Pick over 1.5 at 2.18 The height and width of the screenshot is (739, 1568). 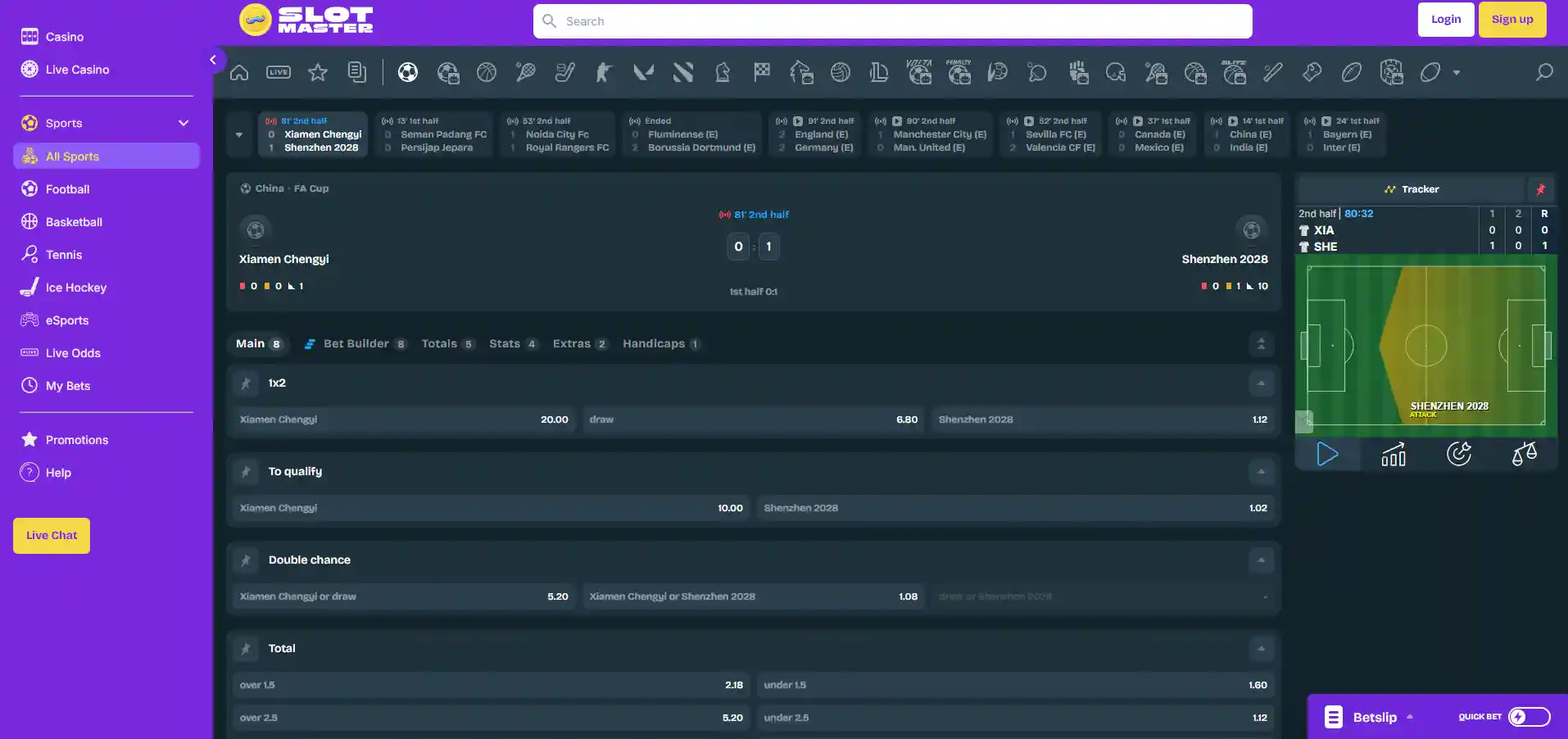(x=492, y=685)
